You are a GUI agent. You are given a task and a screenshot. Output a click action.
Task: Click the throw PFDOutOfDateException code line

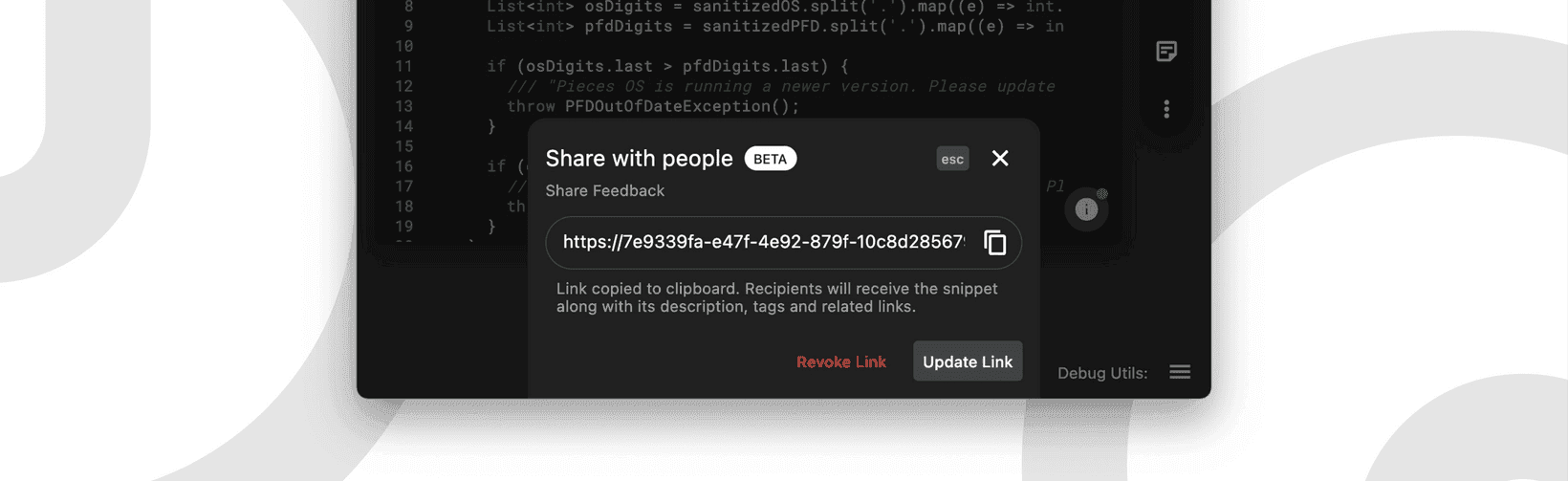[653, 106]
